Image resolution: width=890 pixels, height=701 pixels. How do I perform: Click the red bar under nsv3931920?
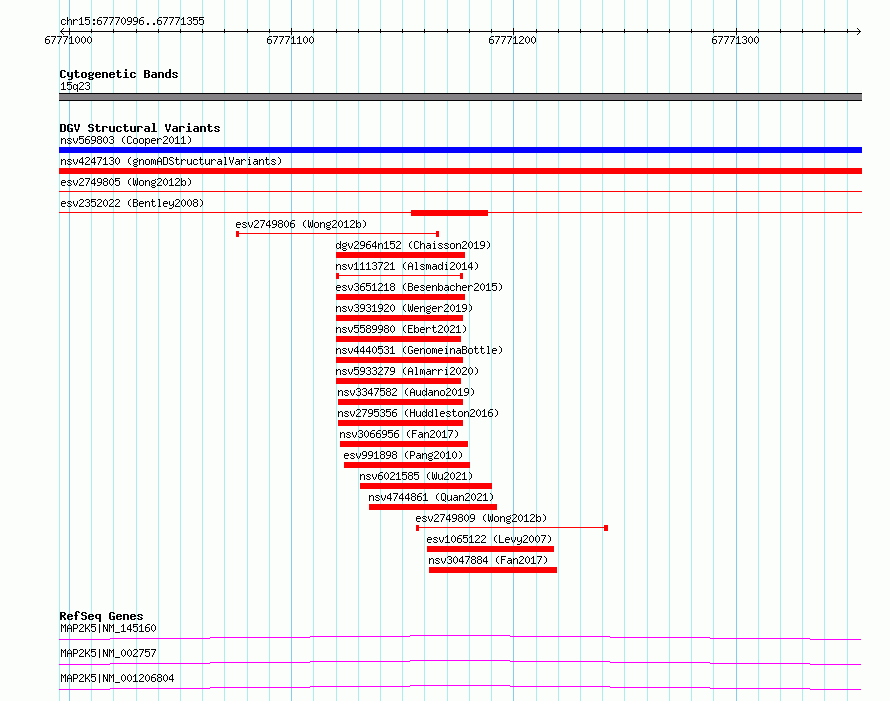click(400, 318)
